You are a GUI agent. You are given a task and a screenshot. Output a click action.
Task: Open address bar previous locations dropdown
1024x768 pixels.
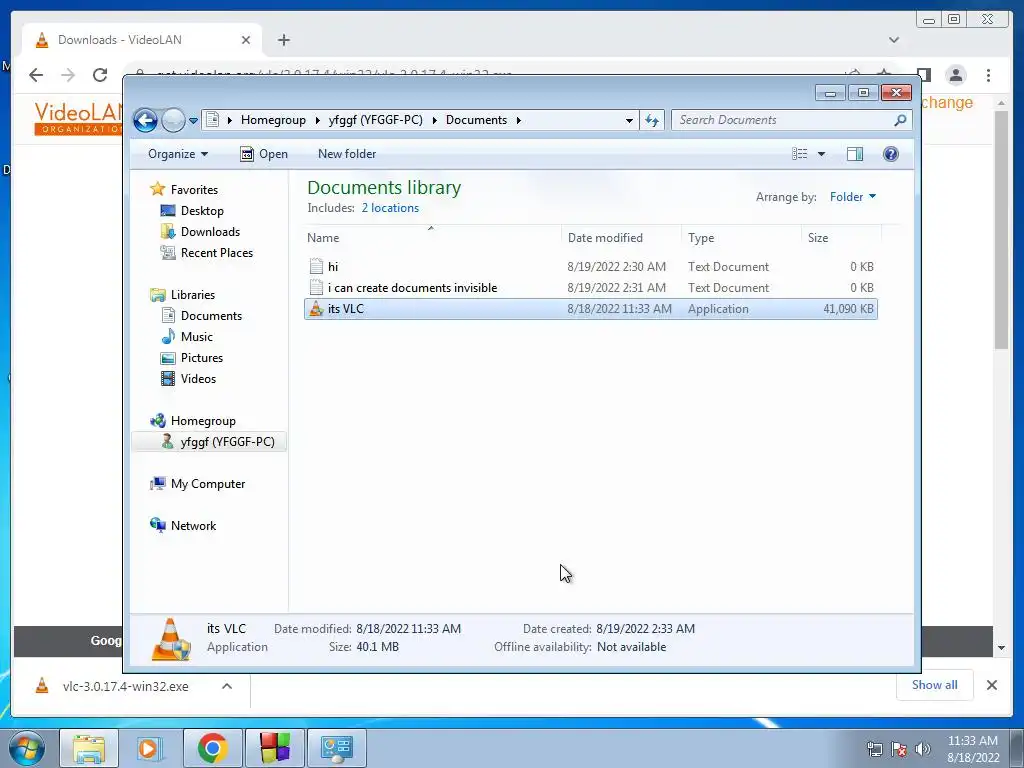click(629, 120)
